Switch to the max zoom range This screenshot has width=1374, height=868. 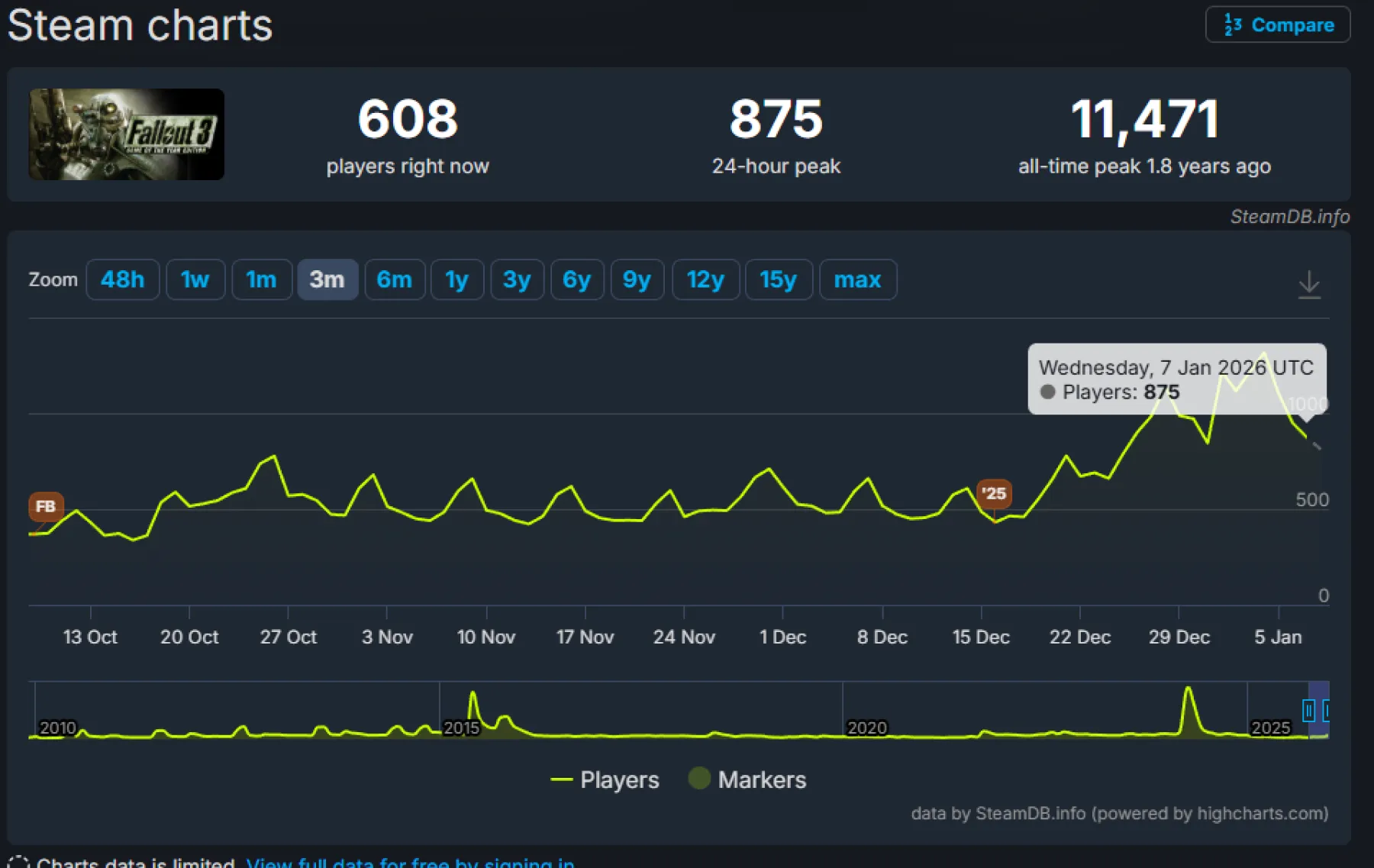(857, 279)
